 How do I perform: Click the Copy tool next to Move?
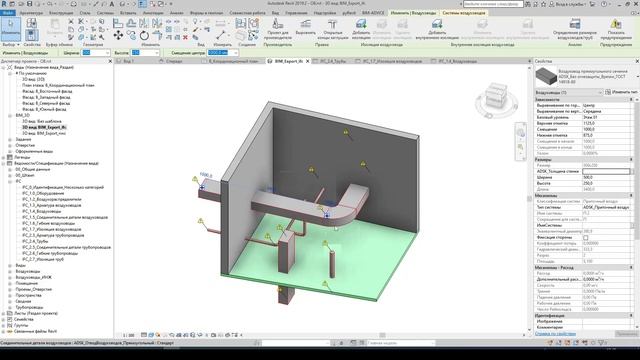pos(131,36)
